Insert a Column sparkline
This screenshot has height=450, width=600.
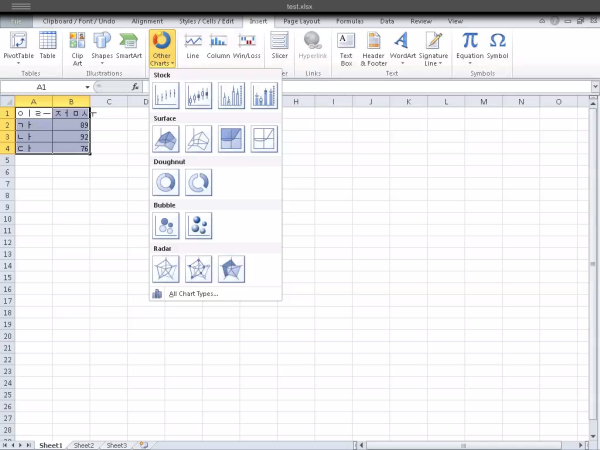[x=218, y=46]
